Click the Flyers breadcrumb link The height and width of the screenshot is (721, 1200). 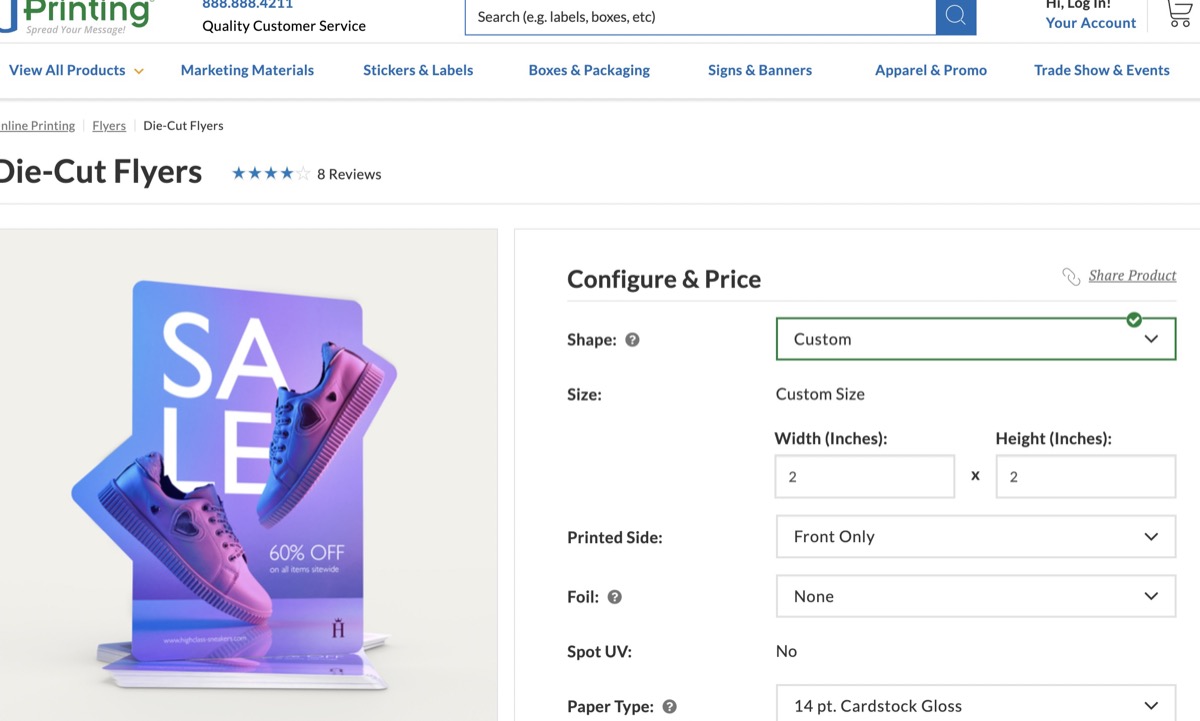[x=109, y=126]
